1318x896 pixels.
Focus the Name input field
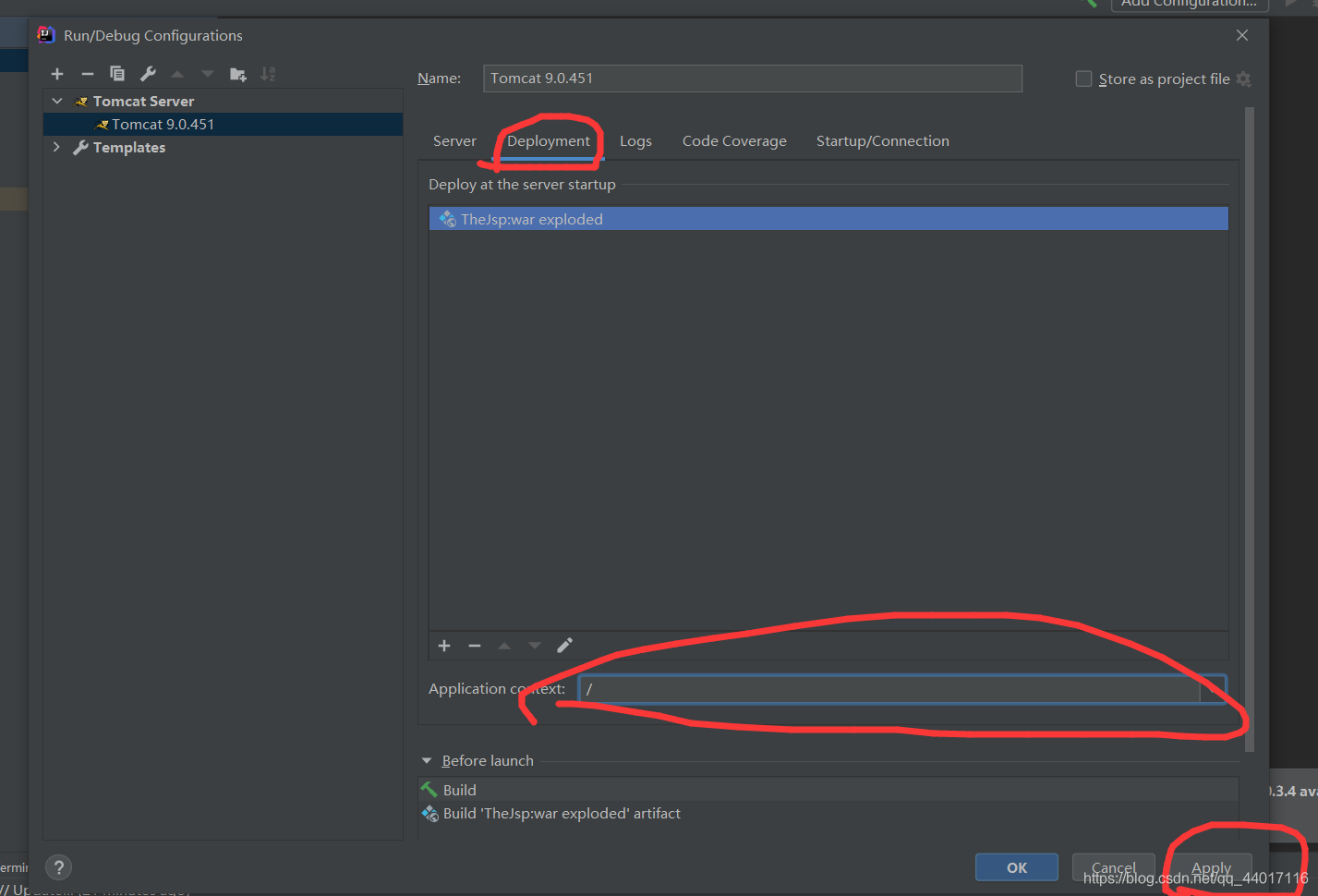[x=753, y=79]
